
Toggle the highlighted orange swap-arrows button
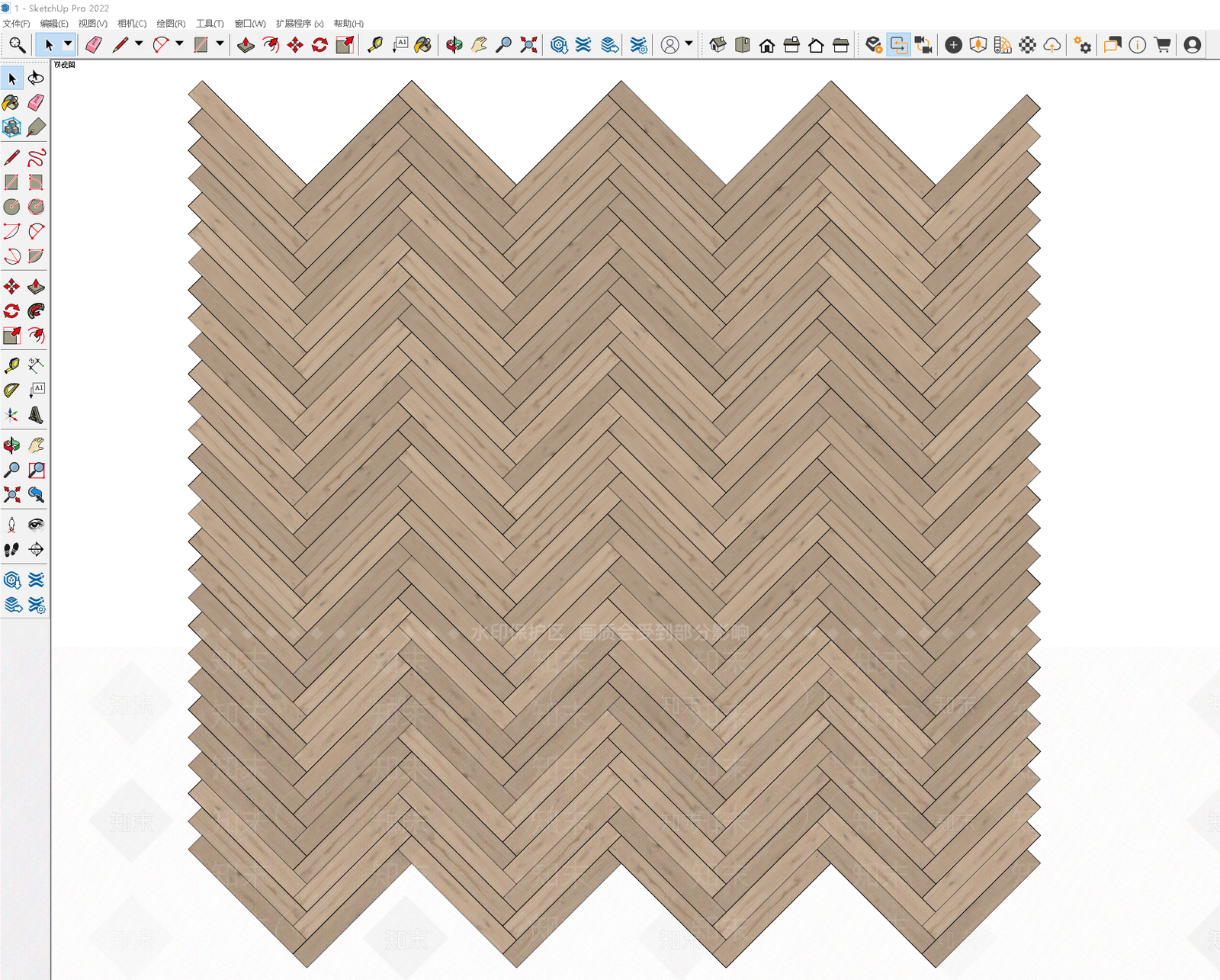[899, 45]
